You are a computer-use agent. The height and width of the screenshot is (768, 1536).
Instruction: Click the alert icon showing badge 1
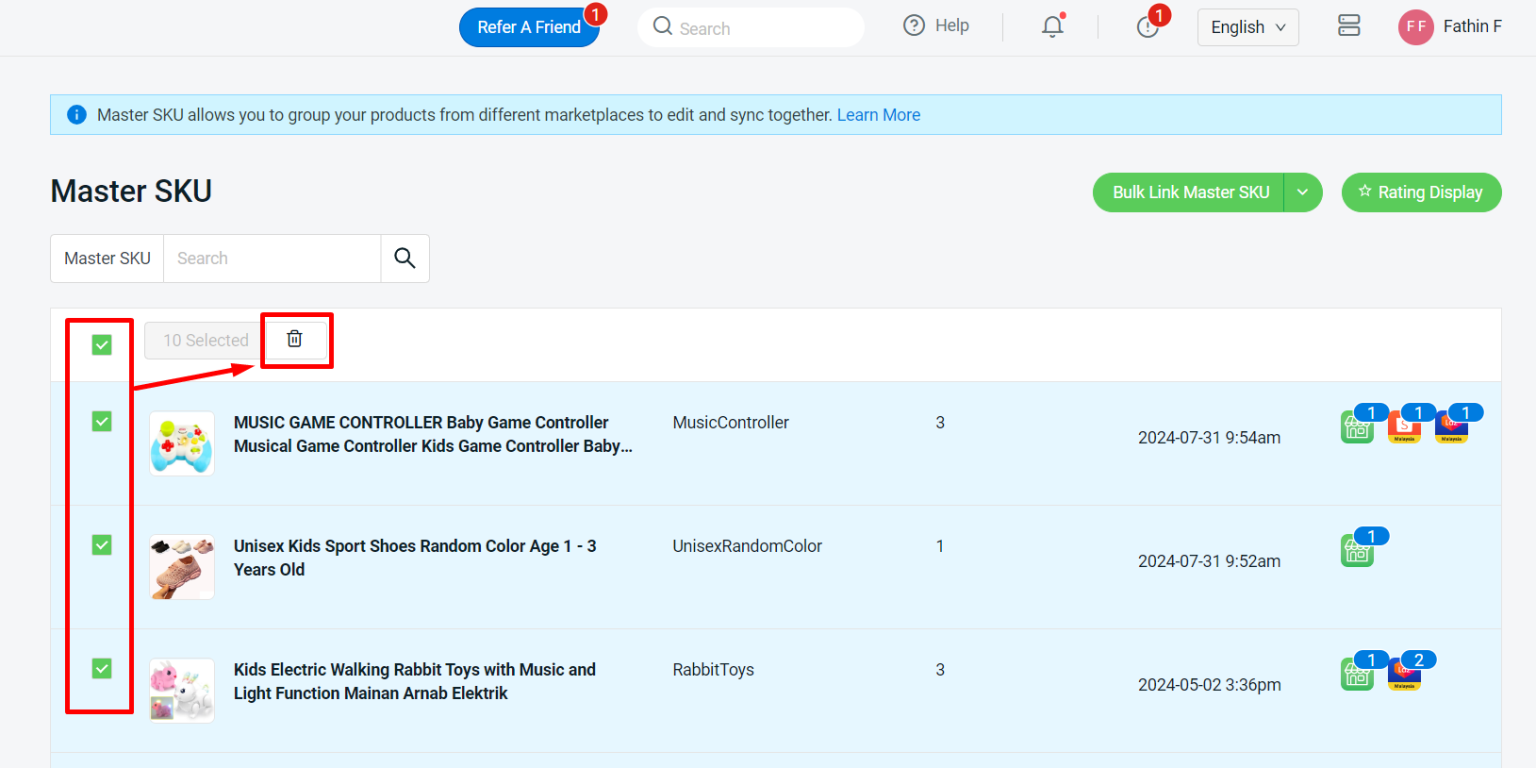[x=1146, y=27]
